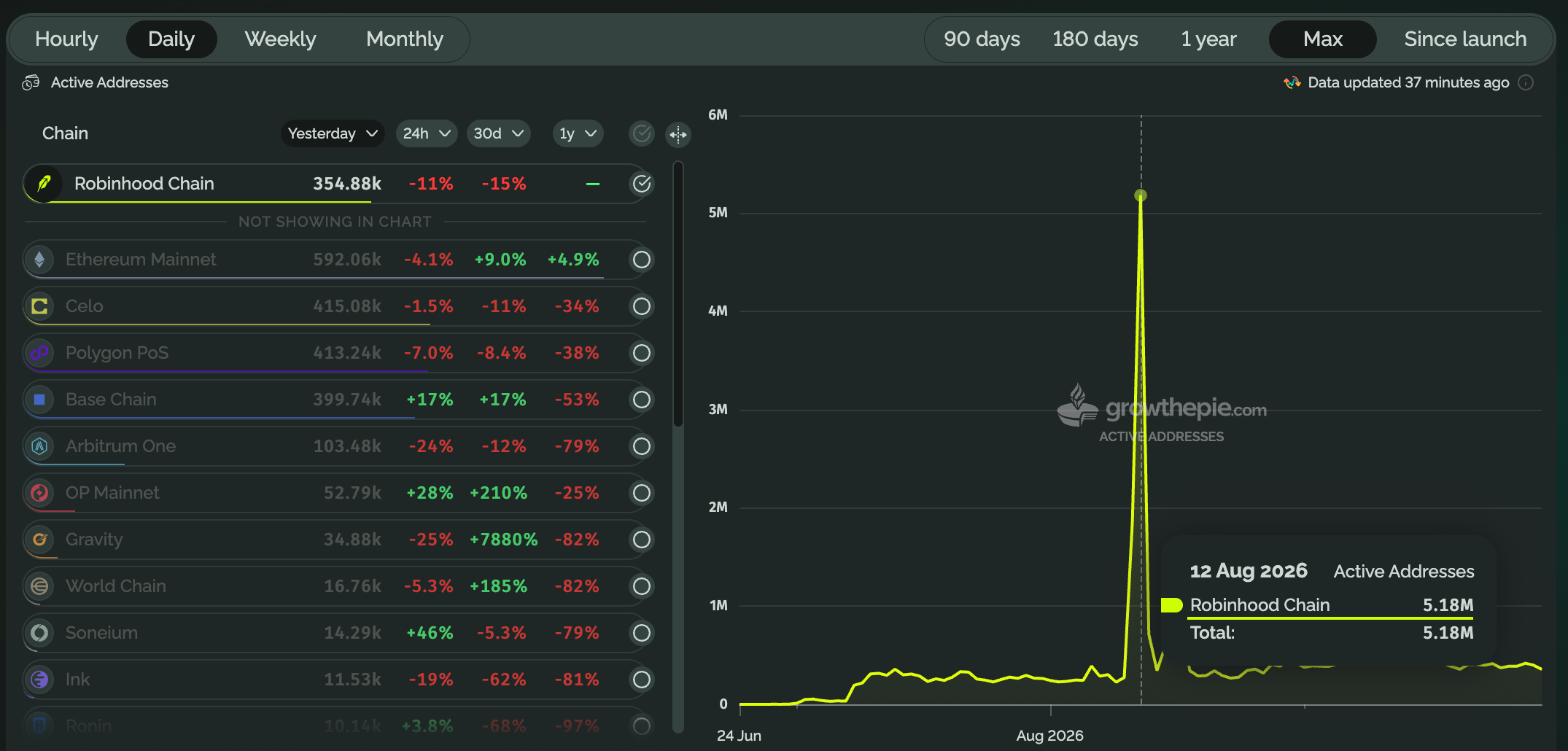Toggle Gravity chart visibility circle
The width and height of the screenshot is (1568, 751).
pos(642,540)
